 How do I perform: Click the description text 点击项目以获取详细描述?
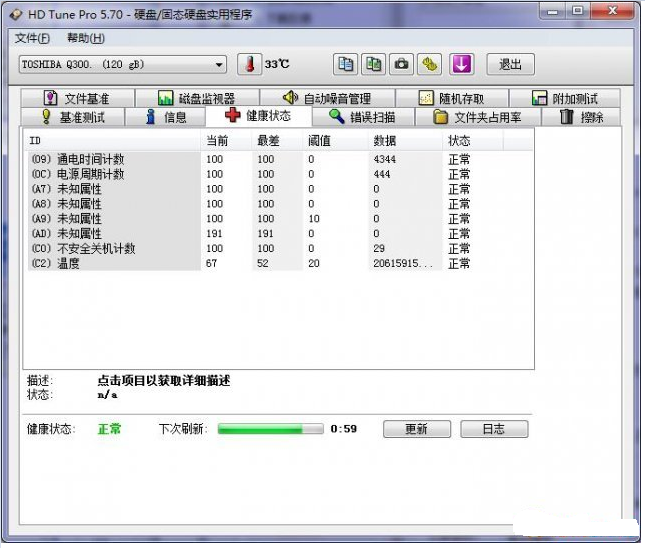164,381
